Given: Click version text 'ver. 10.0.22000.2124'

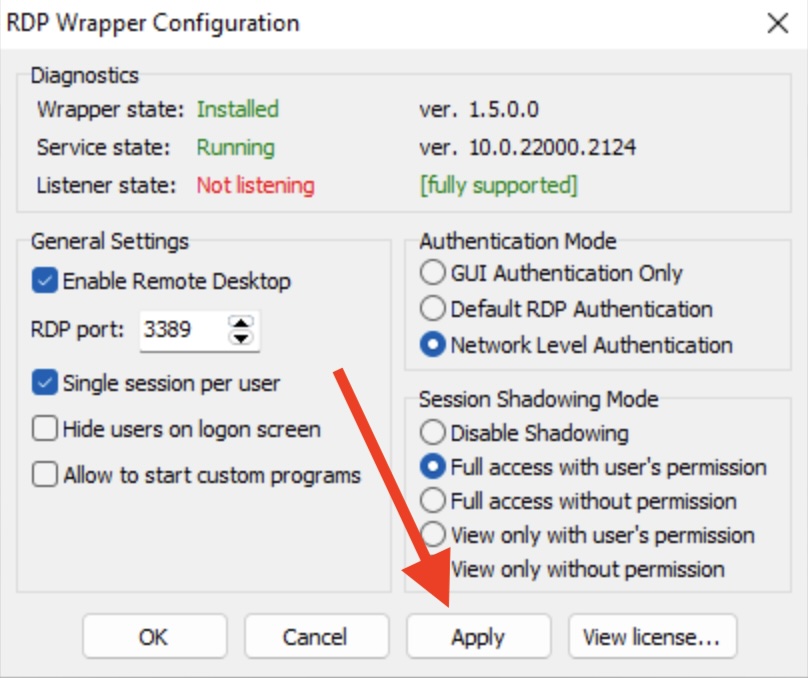Looking at the screenshot, I should (x=528, y=148).
